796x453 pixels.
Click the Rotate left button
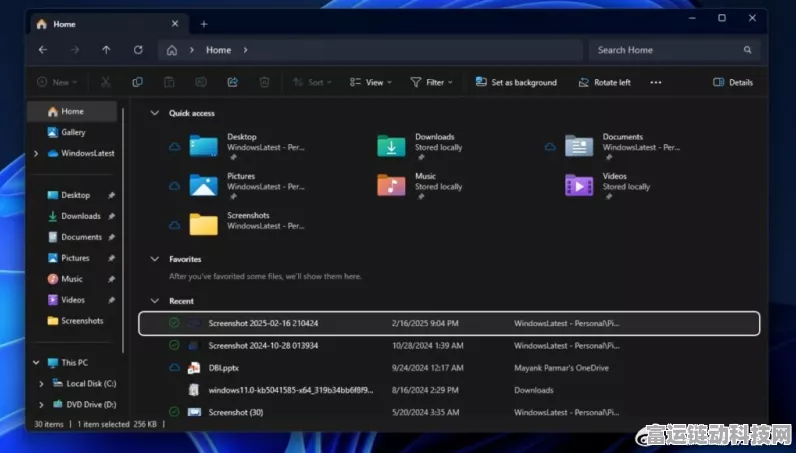point(604,82)
